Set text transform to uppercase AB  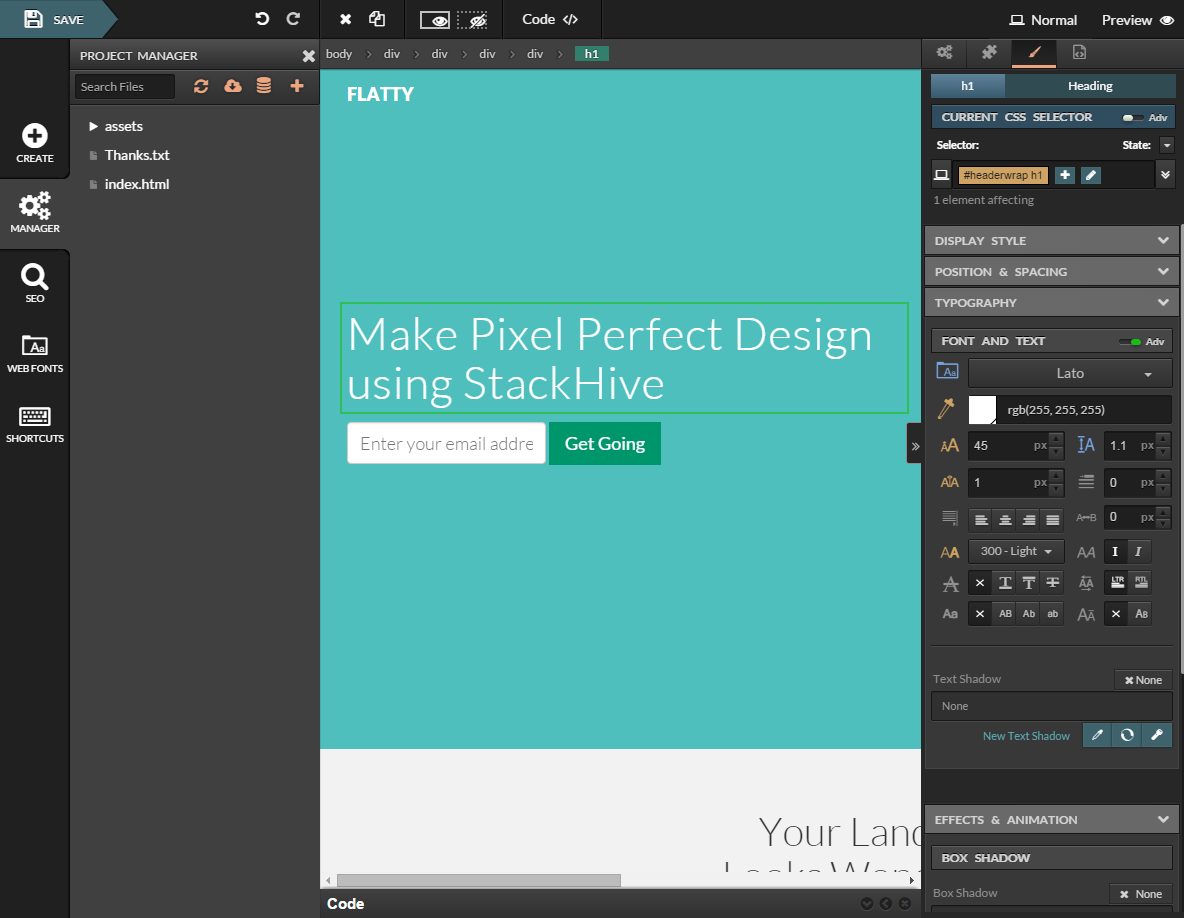coord(1005,614)
